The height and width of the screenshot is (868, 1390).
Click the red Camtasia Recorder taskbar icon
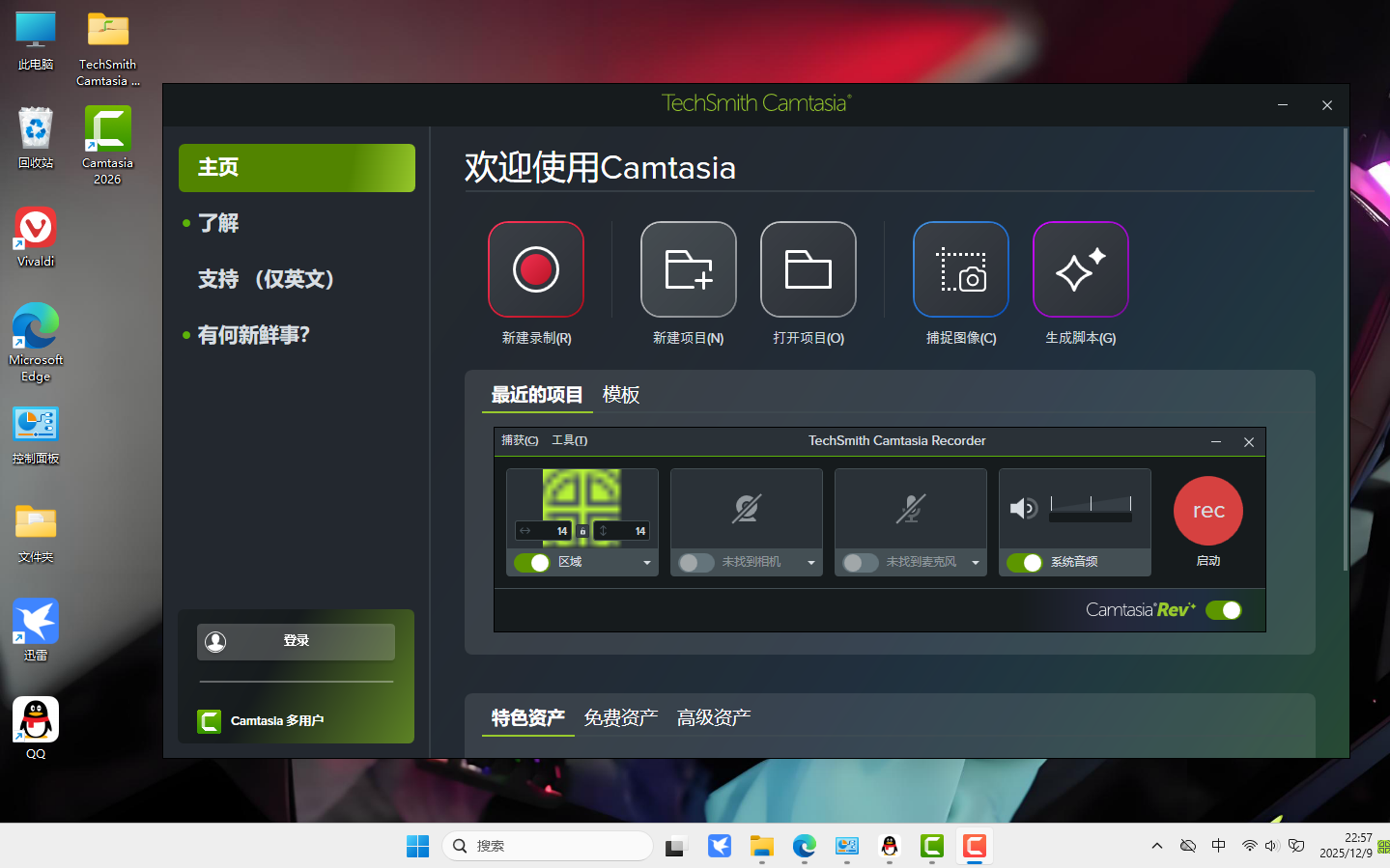(x=975, y=847)
